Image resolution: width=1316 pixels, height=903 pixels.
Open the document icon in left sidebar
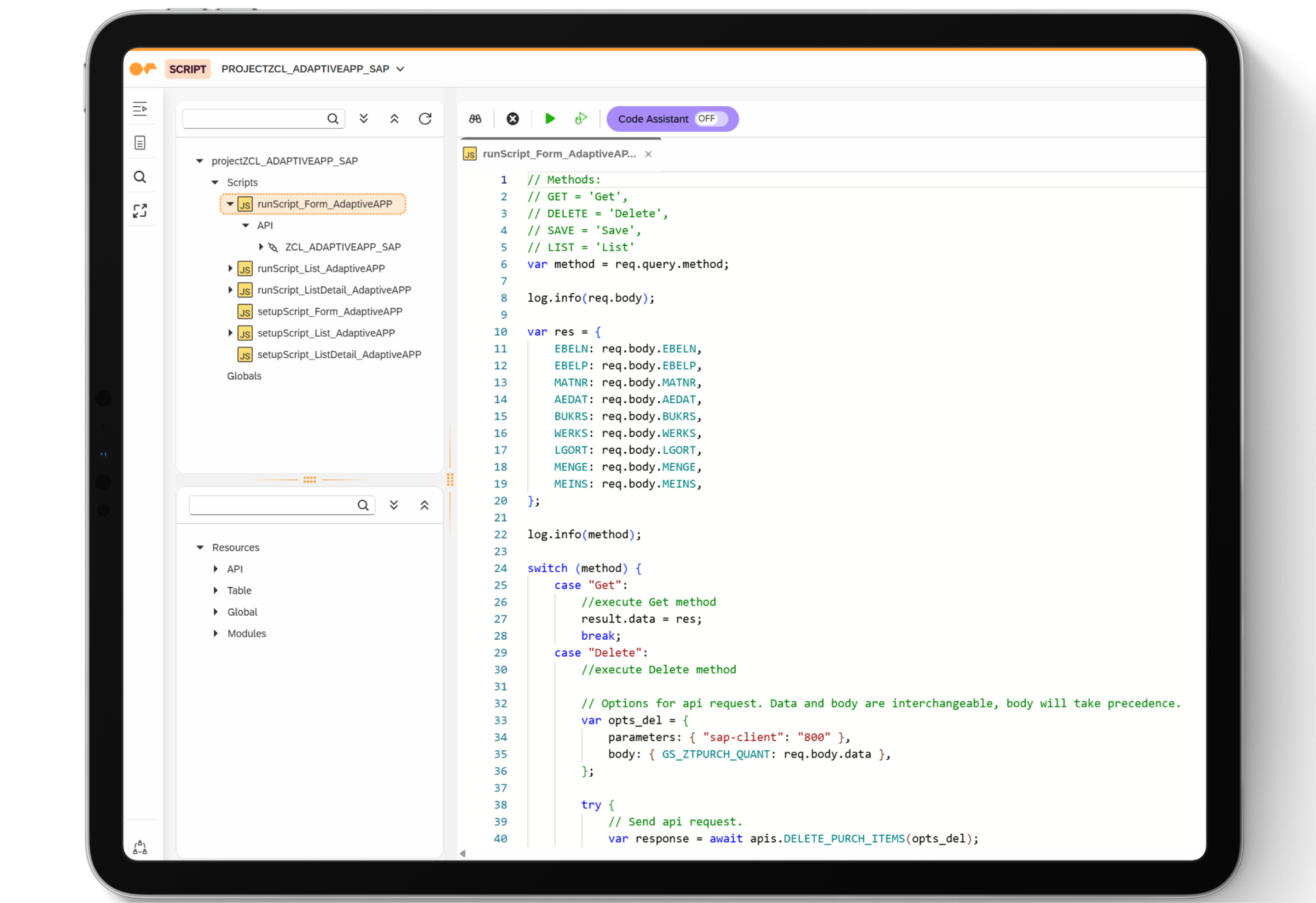tap(140, 143)
